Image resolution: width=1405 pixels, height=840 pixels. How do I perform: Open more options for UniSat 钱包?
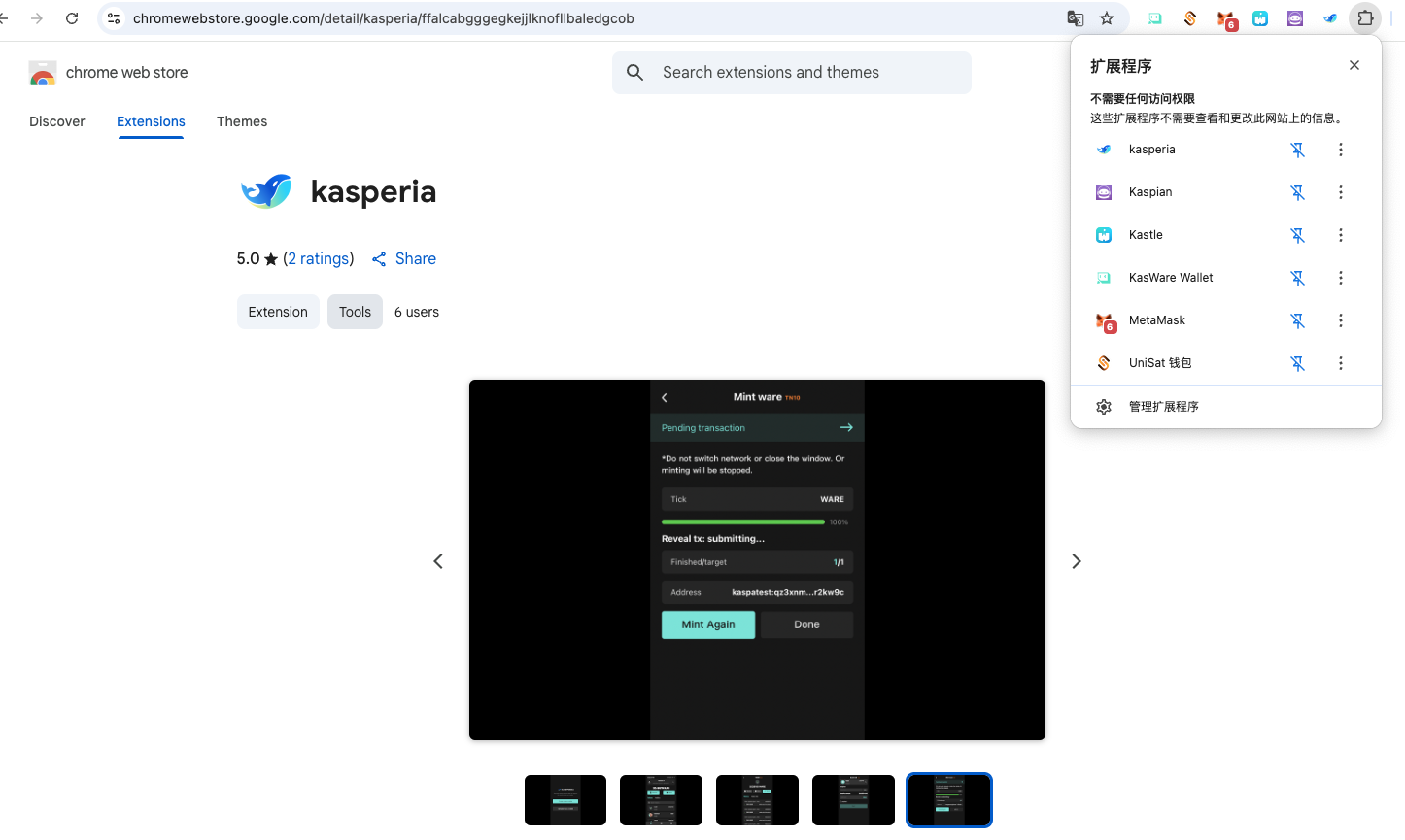[x=1341, y=363]
